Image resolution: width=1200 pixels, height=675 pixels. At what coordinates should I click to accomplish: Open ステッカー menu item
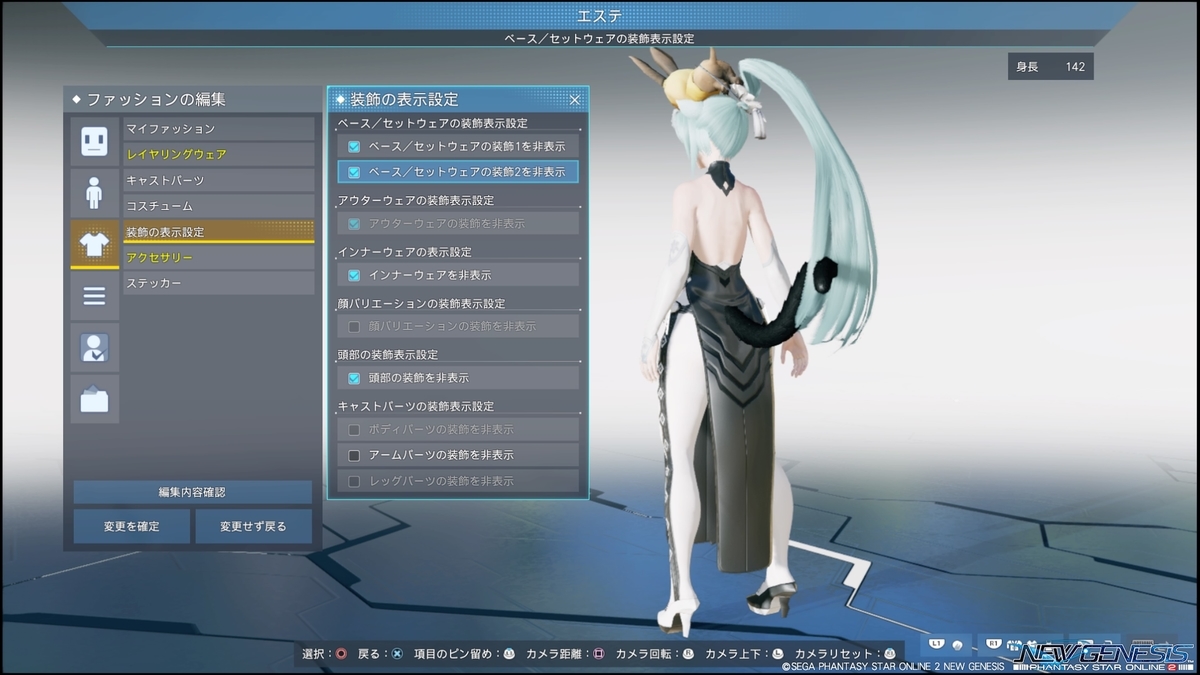[x=218, y=283]
